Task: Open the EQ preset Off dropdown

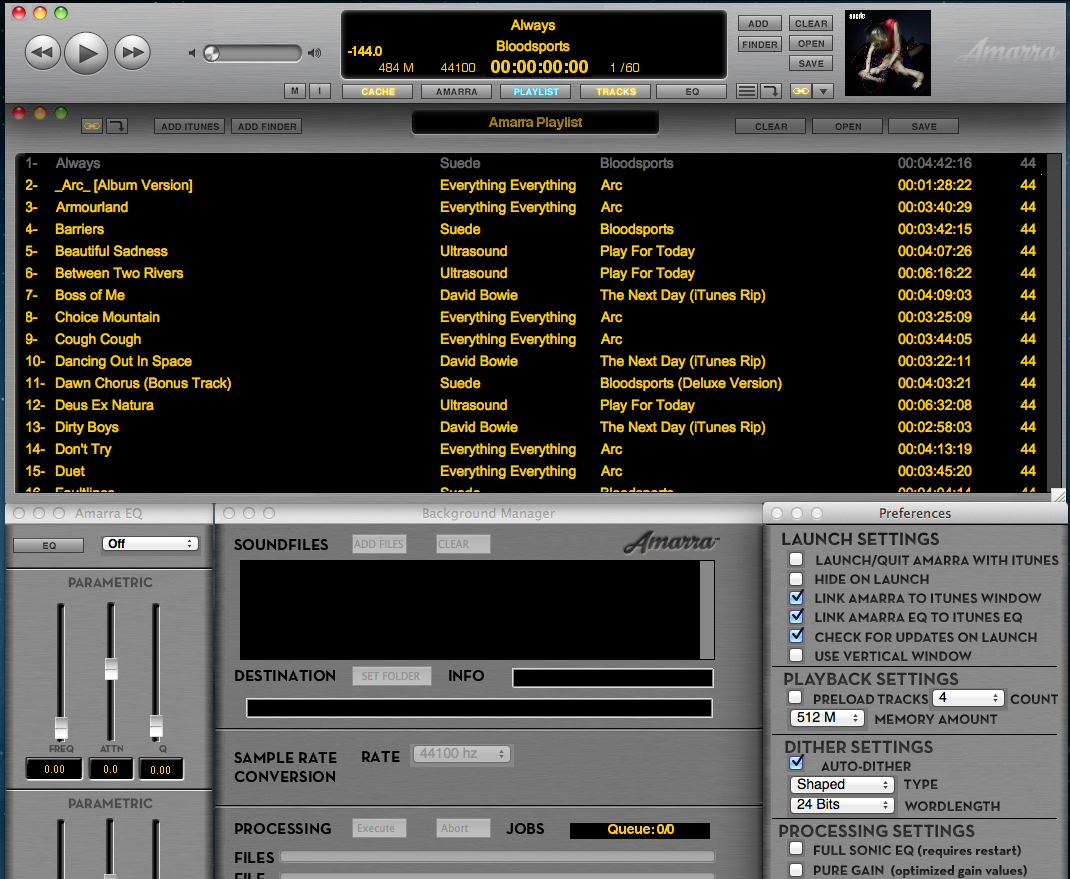Action: click(x=150, y=543)
